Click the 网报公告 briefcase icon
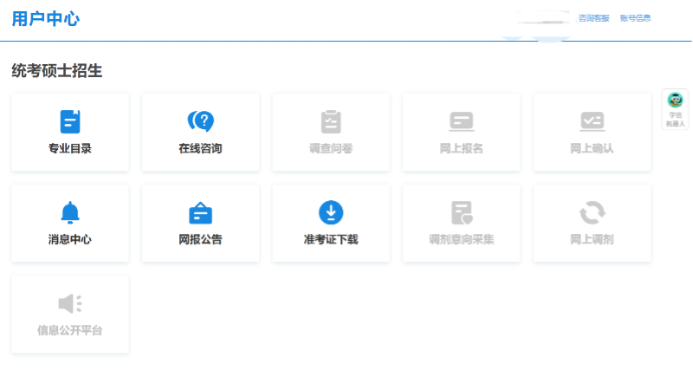This screenshot has height=385, width=693. tap(201, 213)
